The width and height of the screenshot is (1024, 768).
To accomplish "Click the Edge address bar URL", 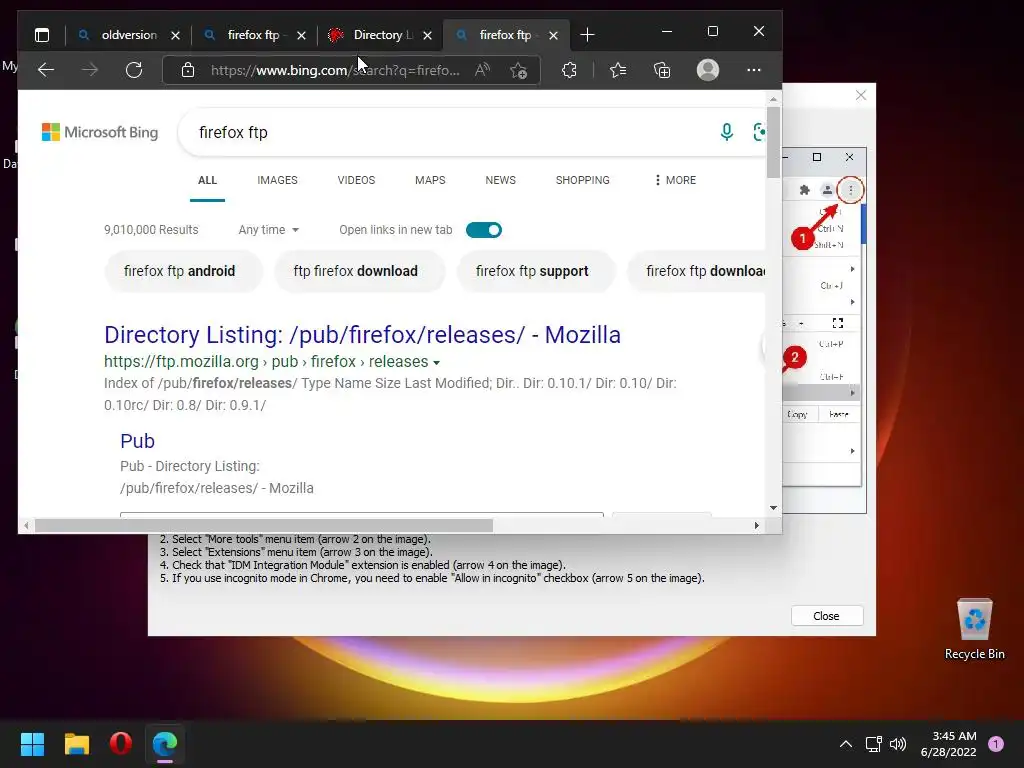I will (x=335, y=70).
